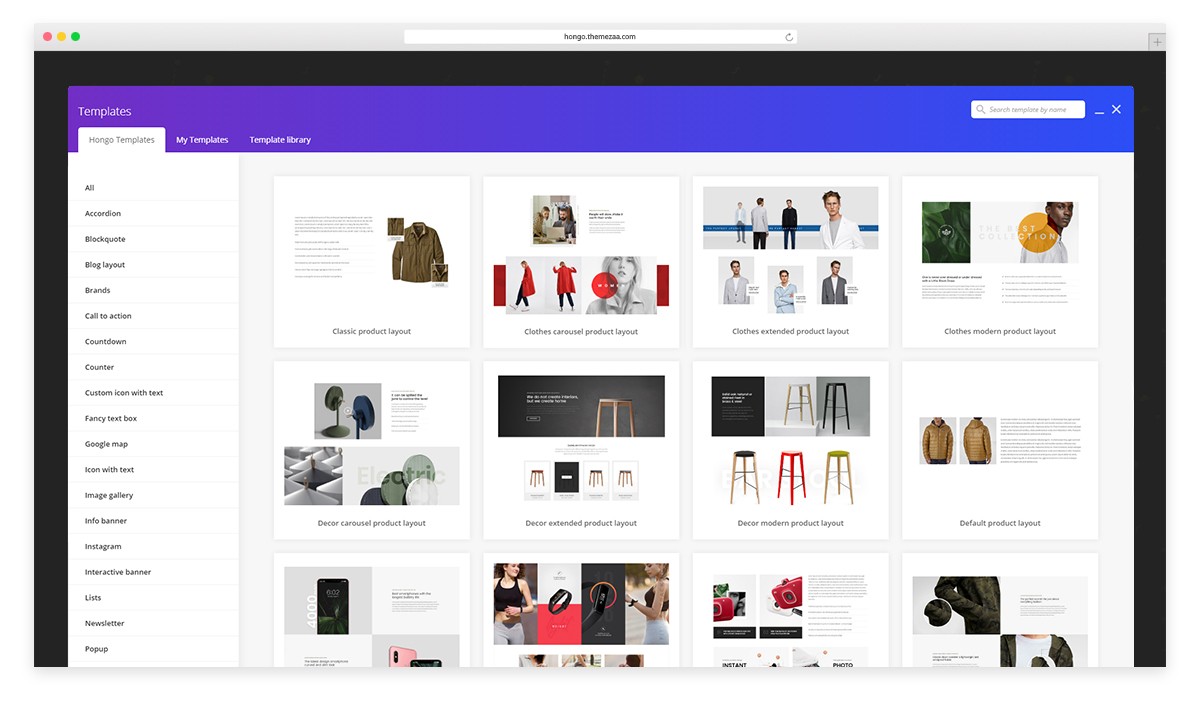This screenshot has width=1200, height=702.
Task: Click the search magnifier icon in Templates header
Action: point(981,110)
